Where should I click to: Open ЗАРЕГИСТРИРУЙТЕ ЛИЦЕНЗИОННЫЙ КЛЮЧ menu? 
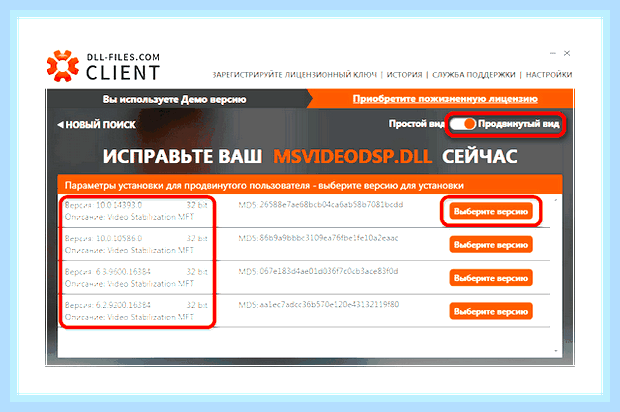click(295, 75)
